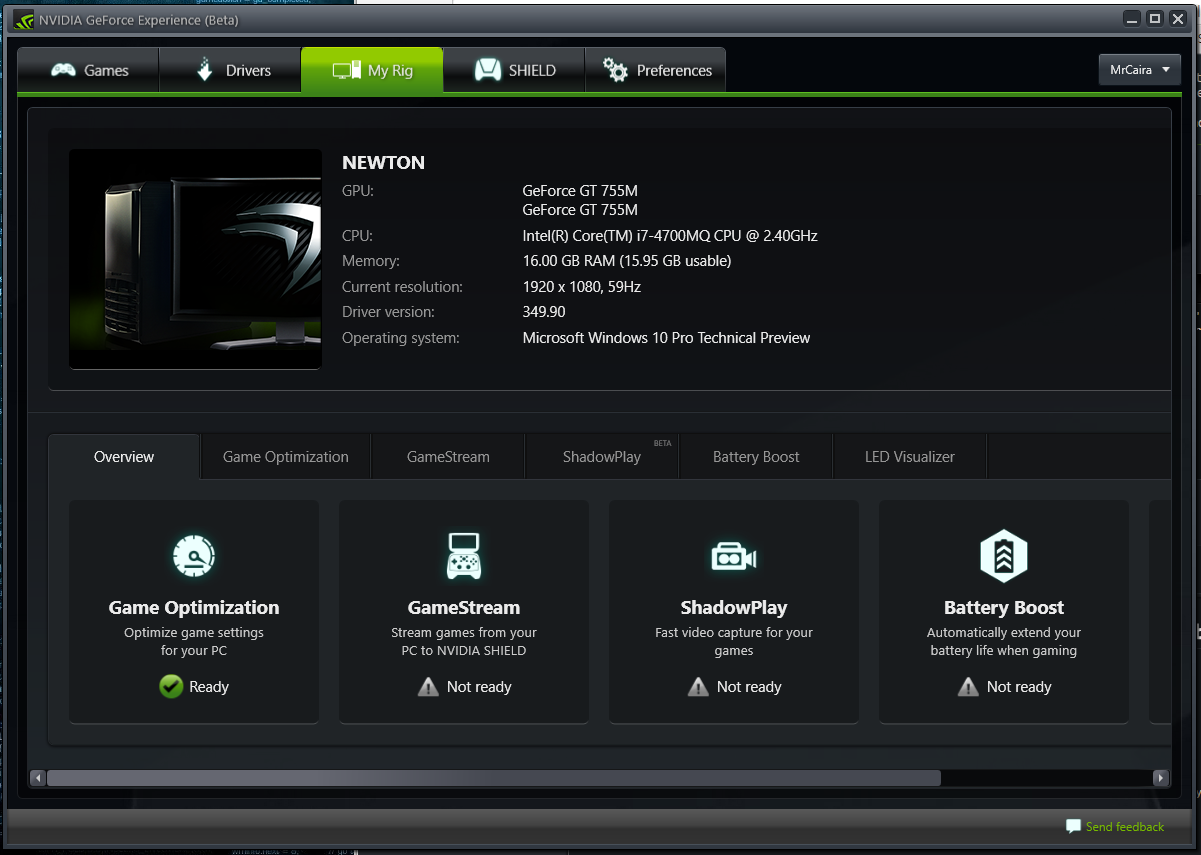Click the PC rig thumbnail image
The height and width of the screenshot is (855, 1201).
(x=195, y=259)
